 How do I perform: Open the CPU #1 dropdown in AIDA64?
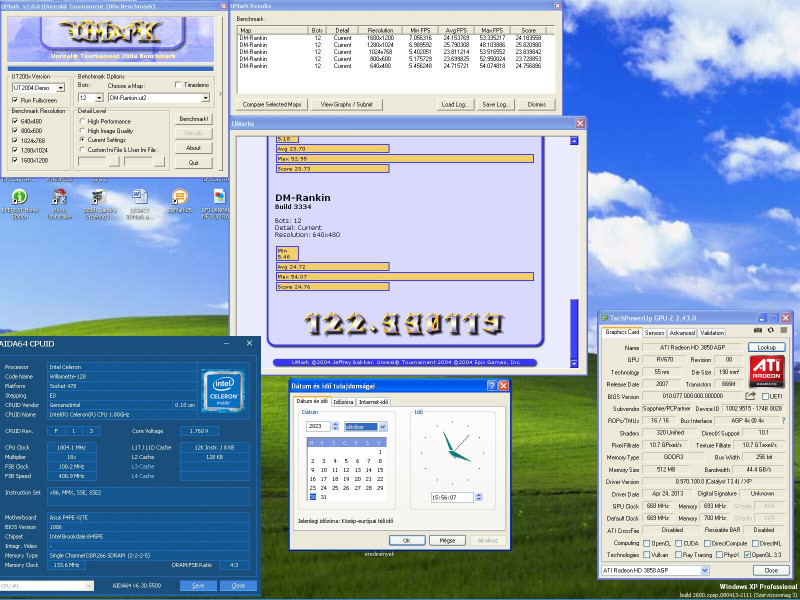[89, 586]
